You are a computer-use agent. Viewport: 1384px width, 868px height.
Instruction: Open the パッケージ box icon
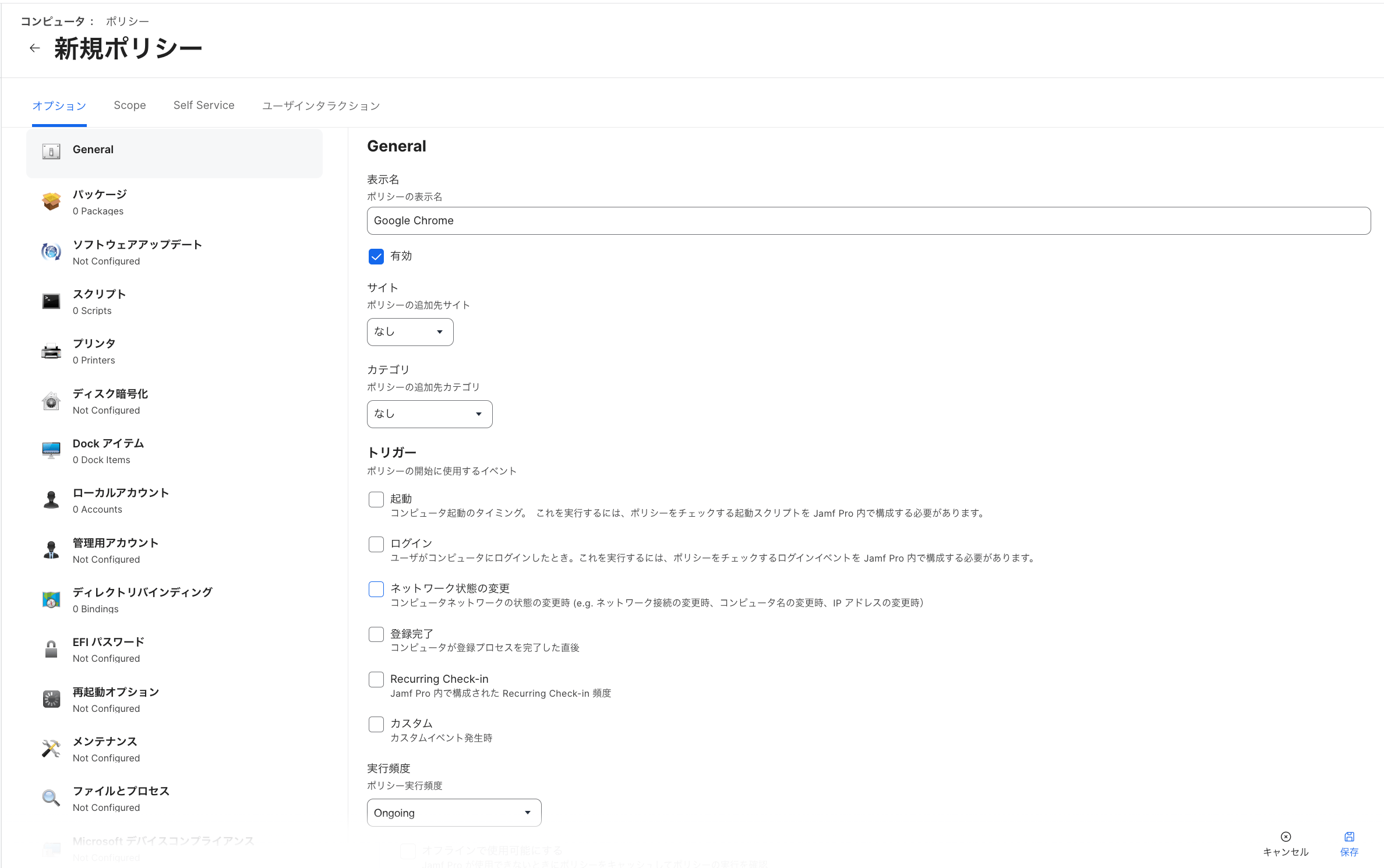51,202
